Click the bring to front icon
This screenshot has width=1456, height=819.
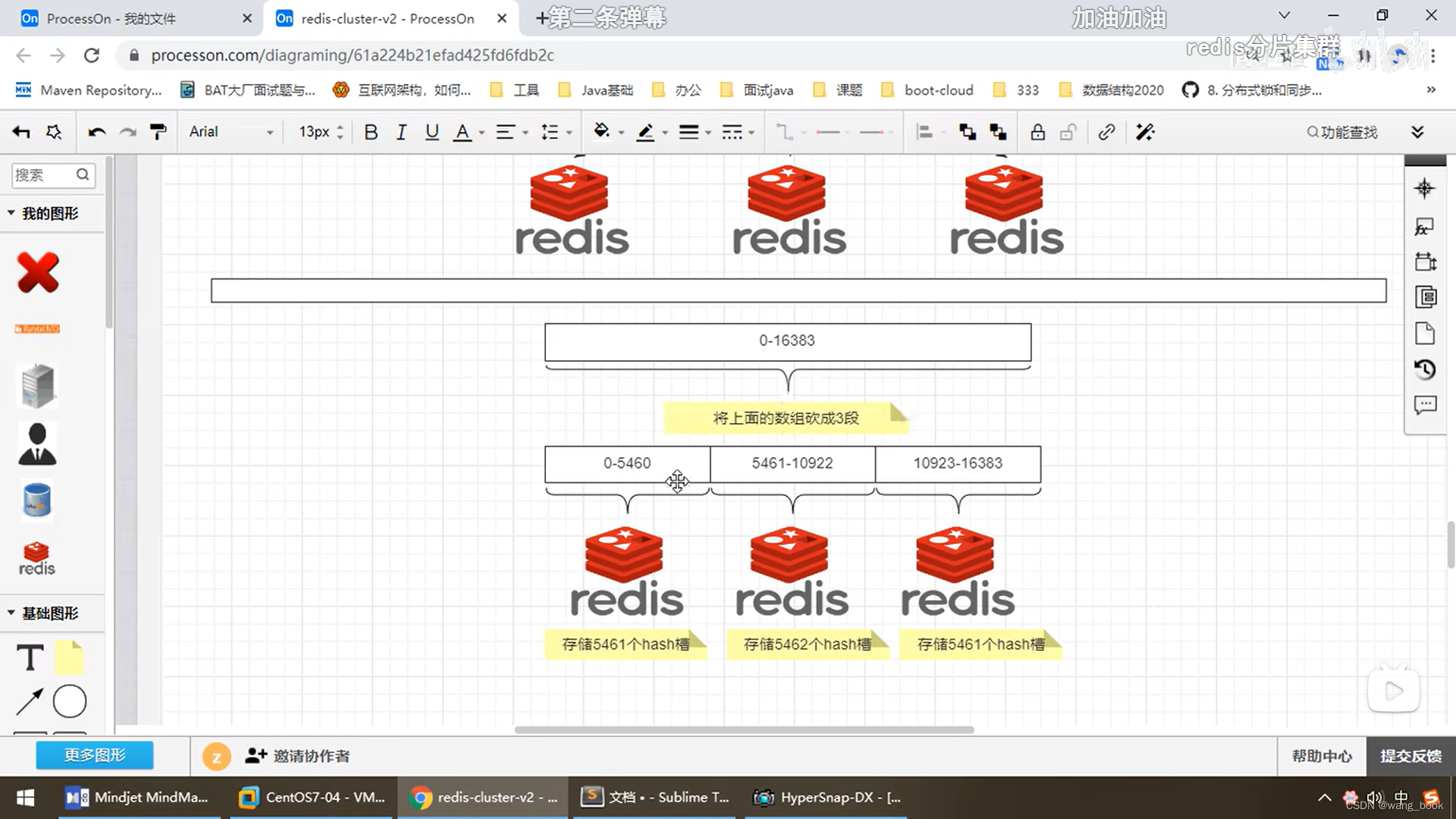point(967,132)
